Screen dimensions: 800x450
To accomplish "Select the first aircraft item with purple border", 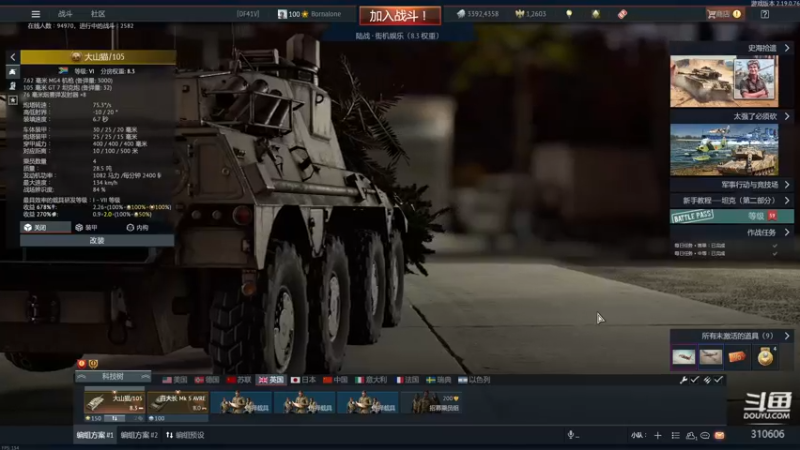I will (x=683, y=357).
